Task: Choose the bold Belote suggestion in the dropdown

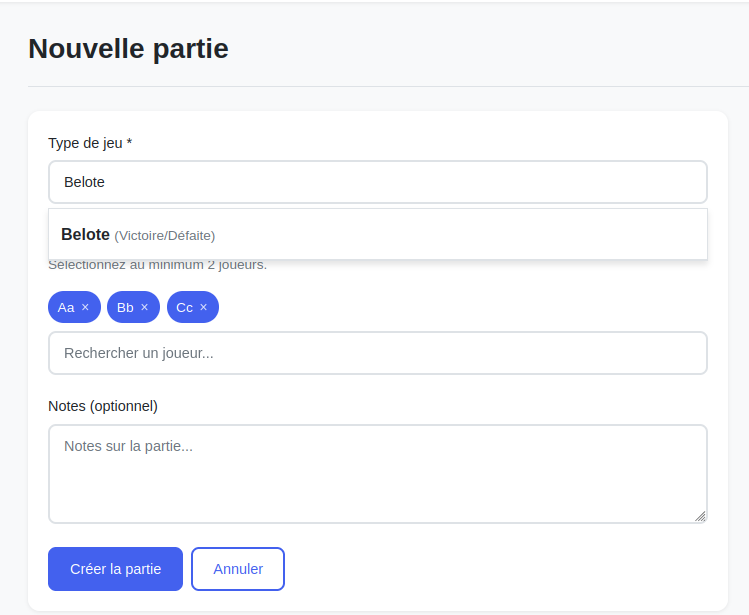Action: coord(86,235)
